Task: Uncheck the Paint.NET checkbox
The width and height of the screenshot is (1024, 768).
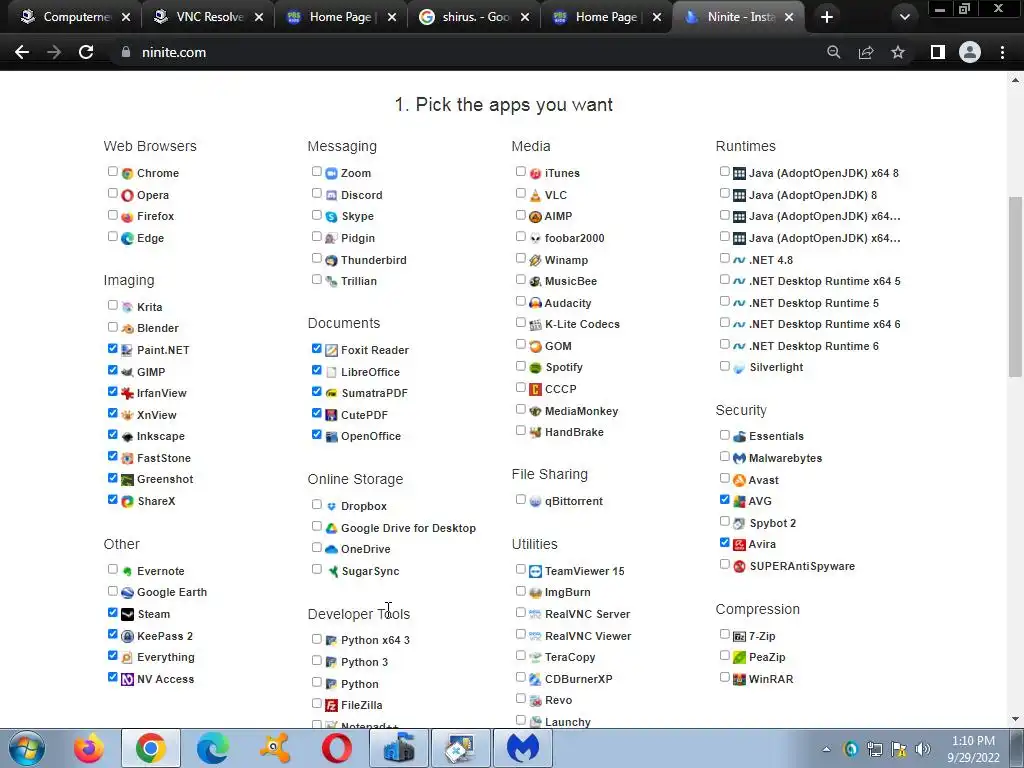Action: point(112,349)
